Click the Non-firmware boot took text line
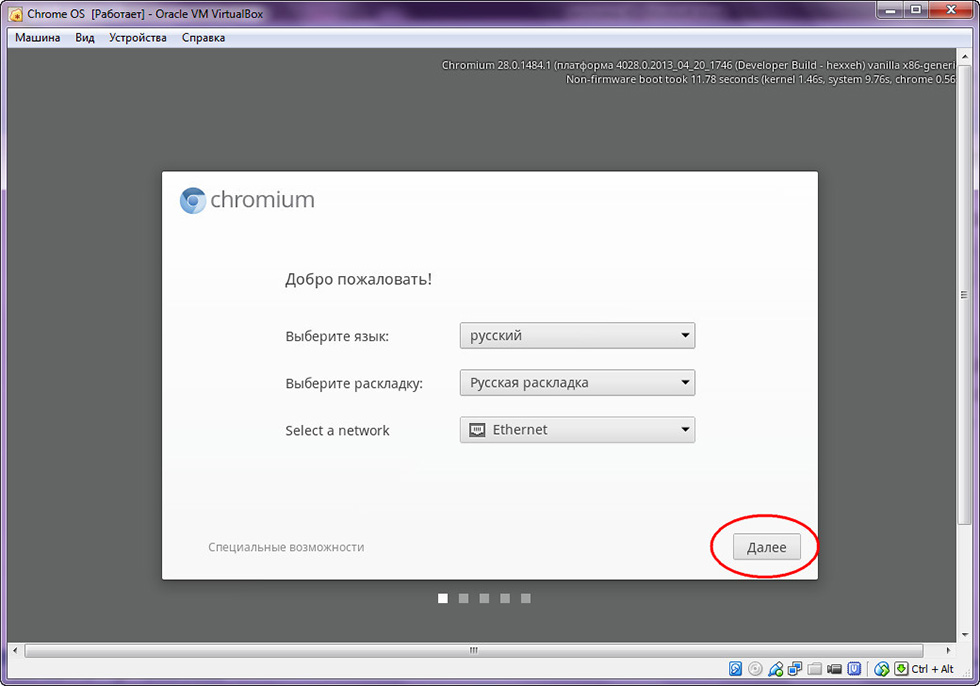The image size is (980, 686). coord(760,79)
